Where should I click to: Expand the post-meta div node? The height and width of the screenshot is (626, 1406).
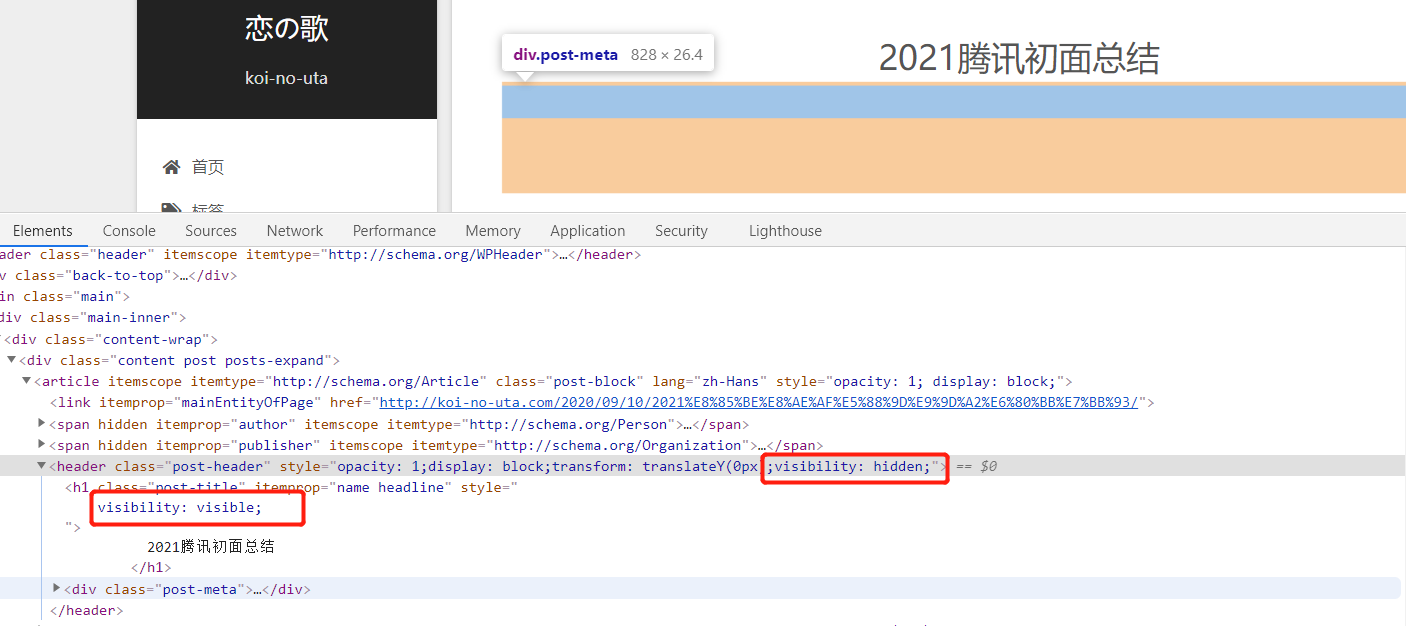pos(57,589)
